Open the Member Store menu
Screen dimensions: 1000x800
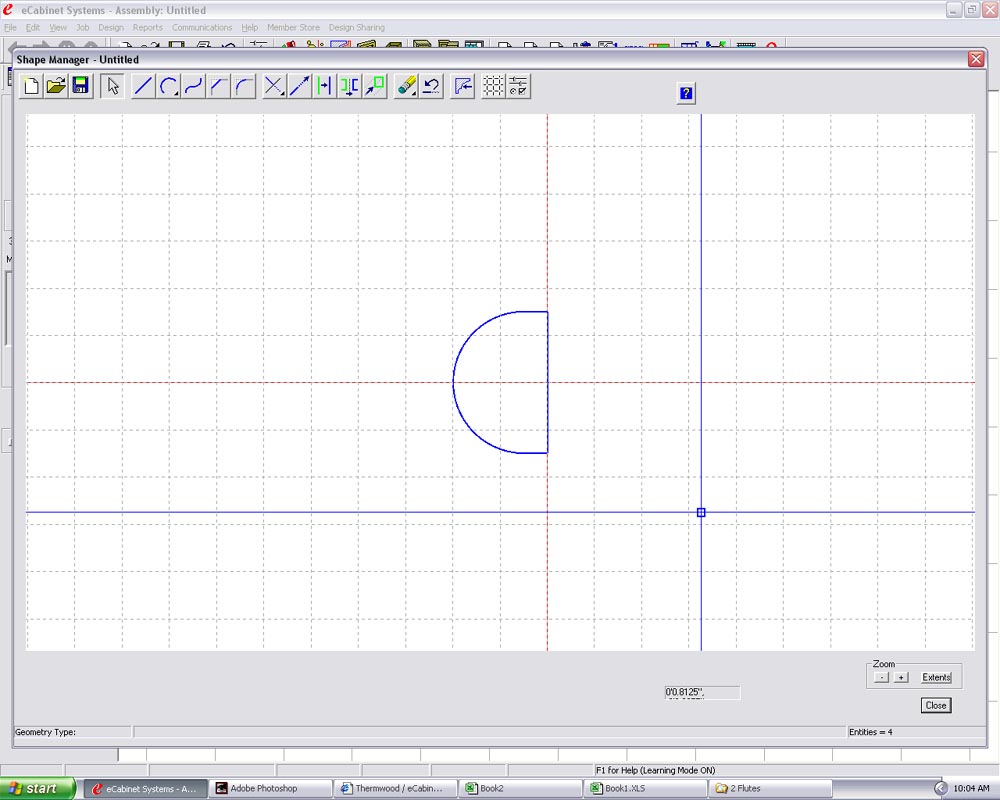293,27
